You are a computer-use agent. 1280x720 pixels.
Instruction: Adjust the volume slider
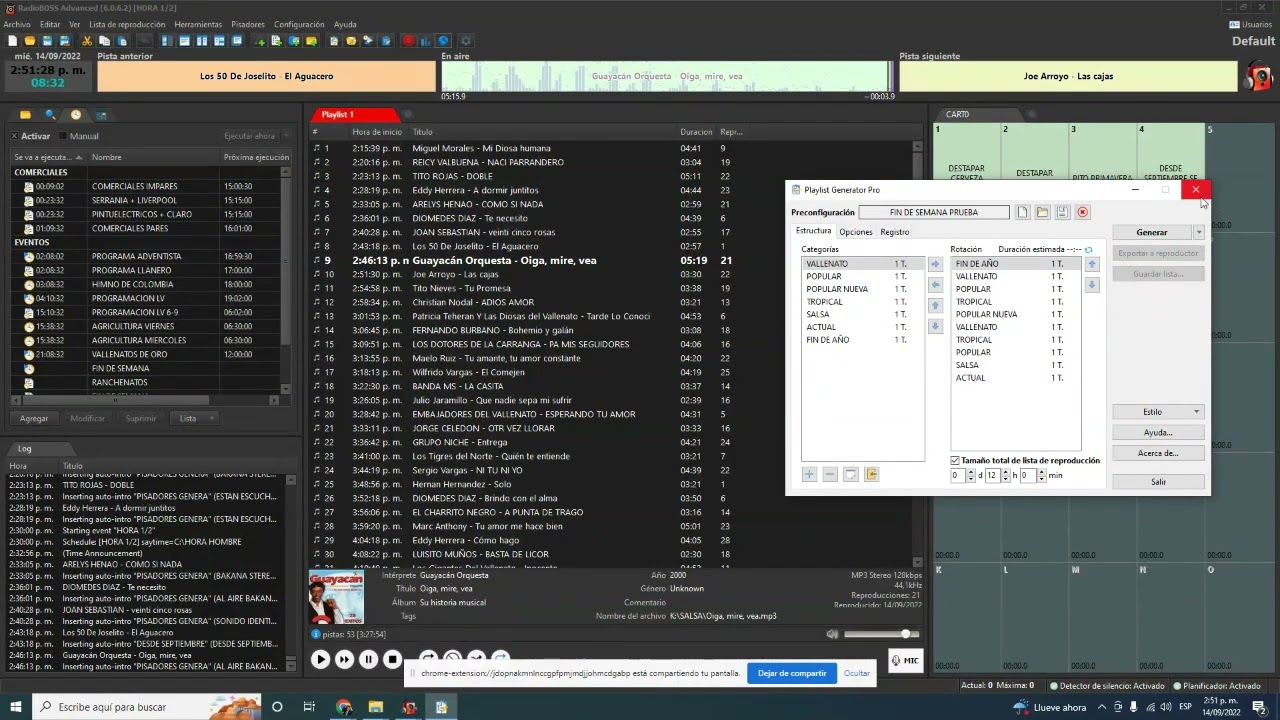[x=880, y=634]
